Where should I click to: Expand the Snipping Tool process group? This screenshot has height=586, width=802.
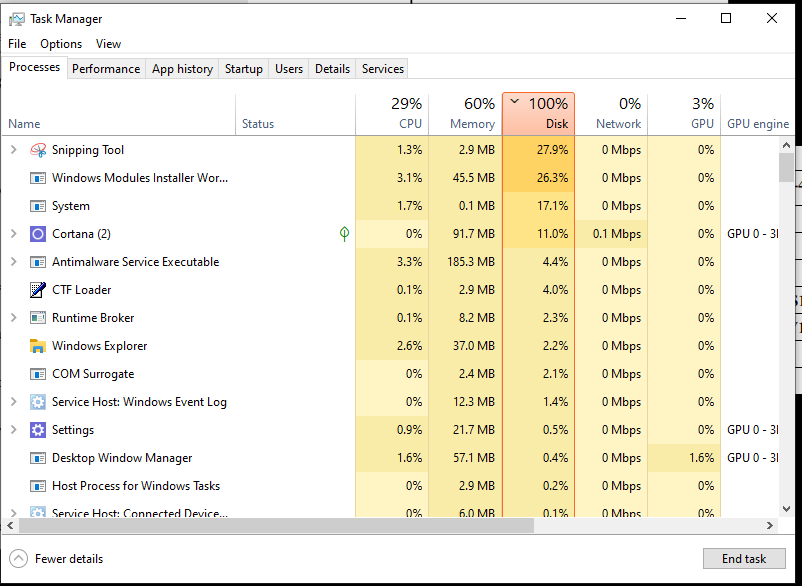(x=14, y=150)
